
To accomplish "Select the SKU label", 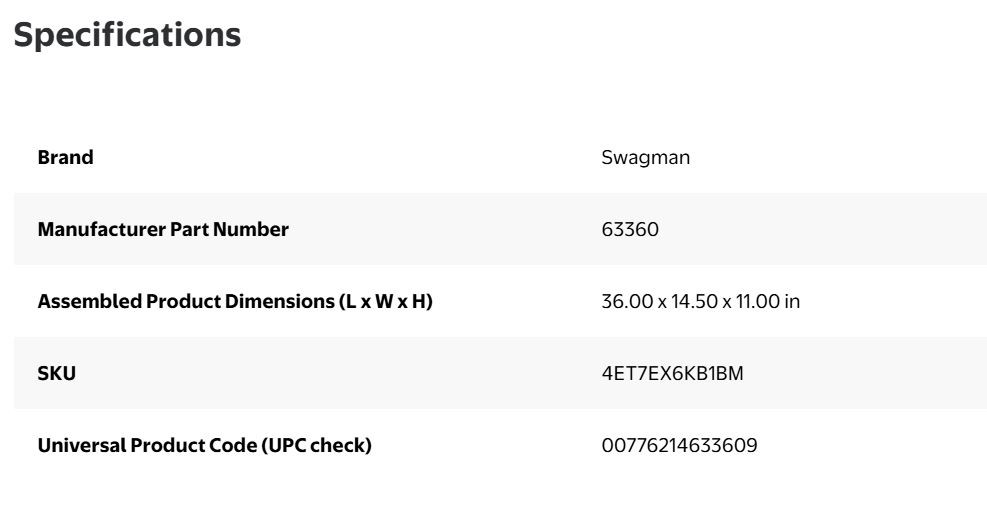I will (57, 374).
